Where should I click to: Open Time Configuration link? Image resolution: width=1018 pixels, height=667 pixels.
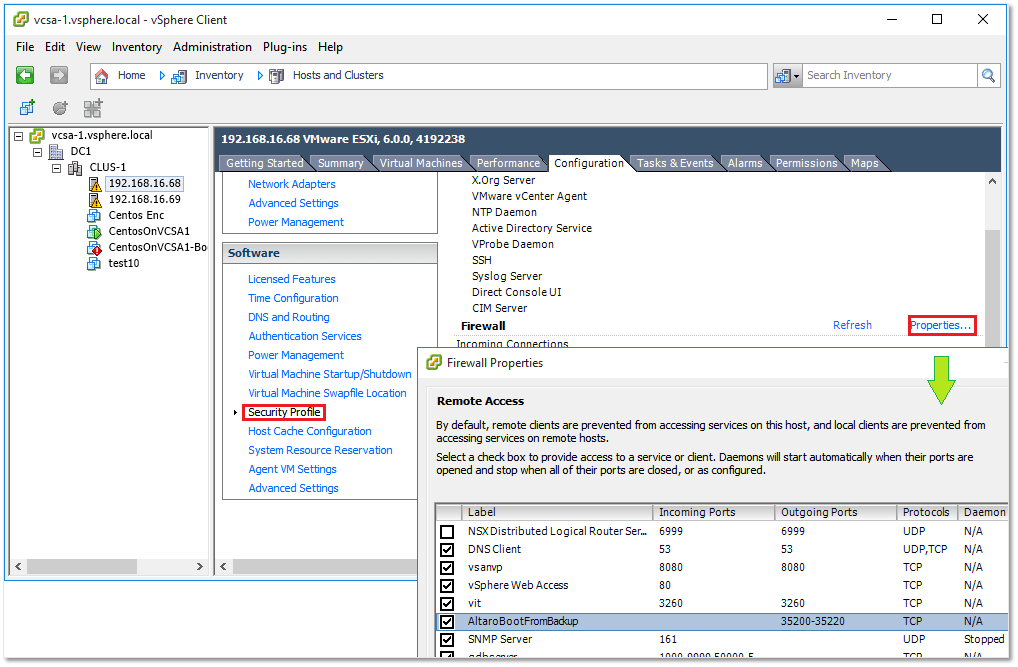pyautogui.click(x=293, y=298)
